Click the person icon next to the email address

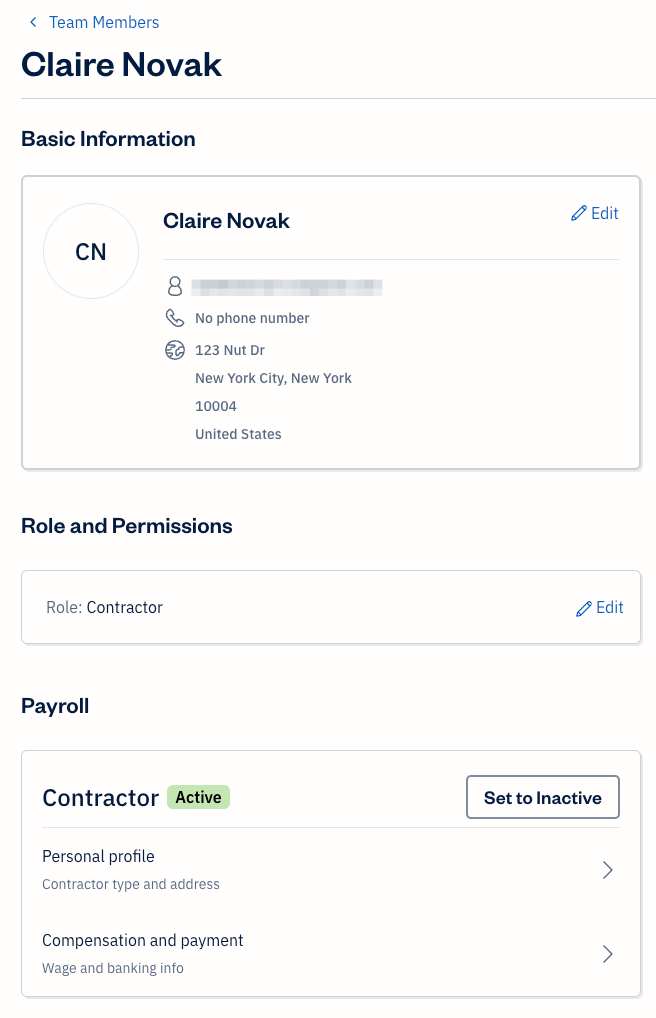[175, 286]
